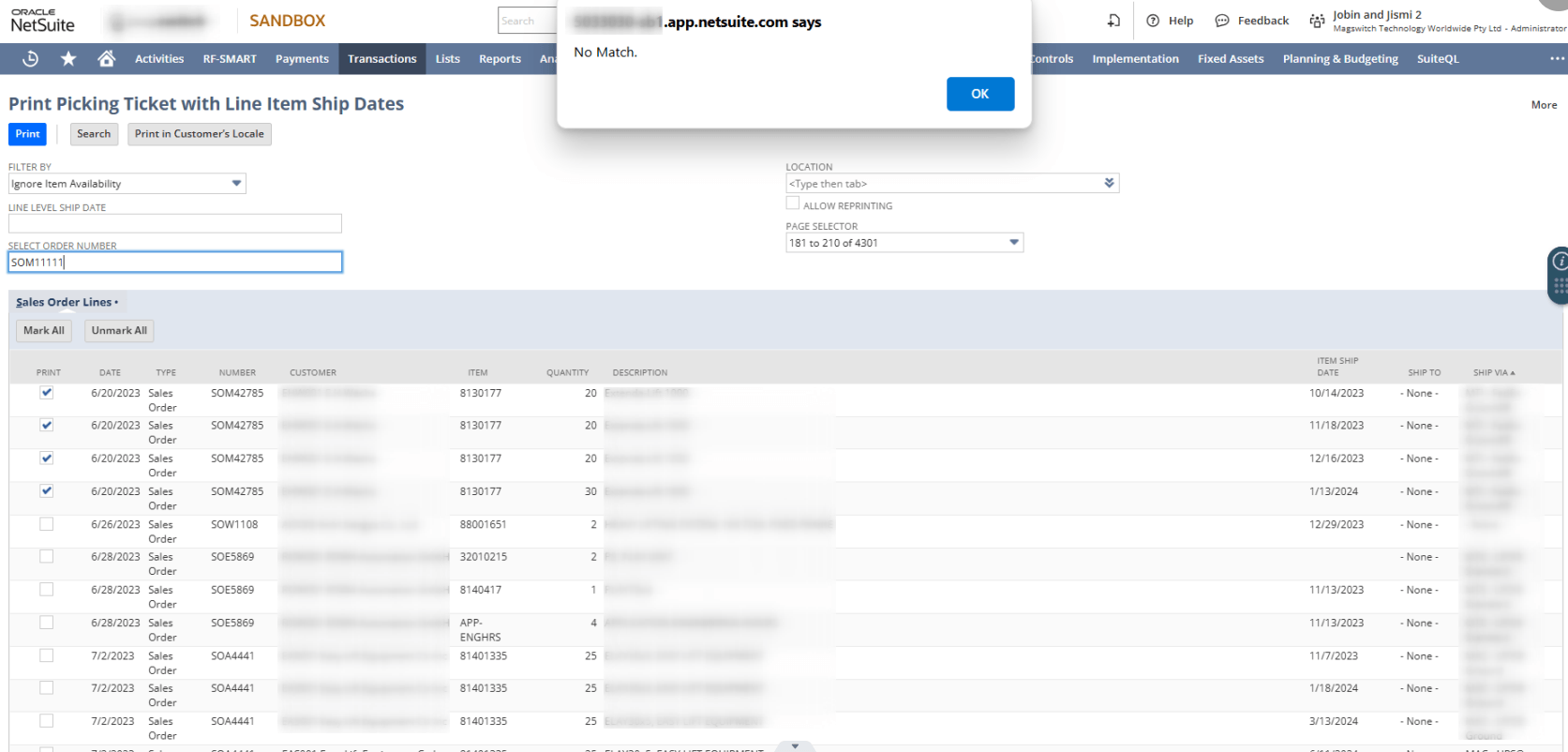Open the Help question mark icon
The image size is (1568, 752).
(1154, 21)
